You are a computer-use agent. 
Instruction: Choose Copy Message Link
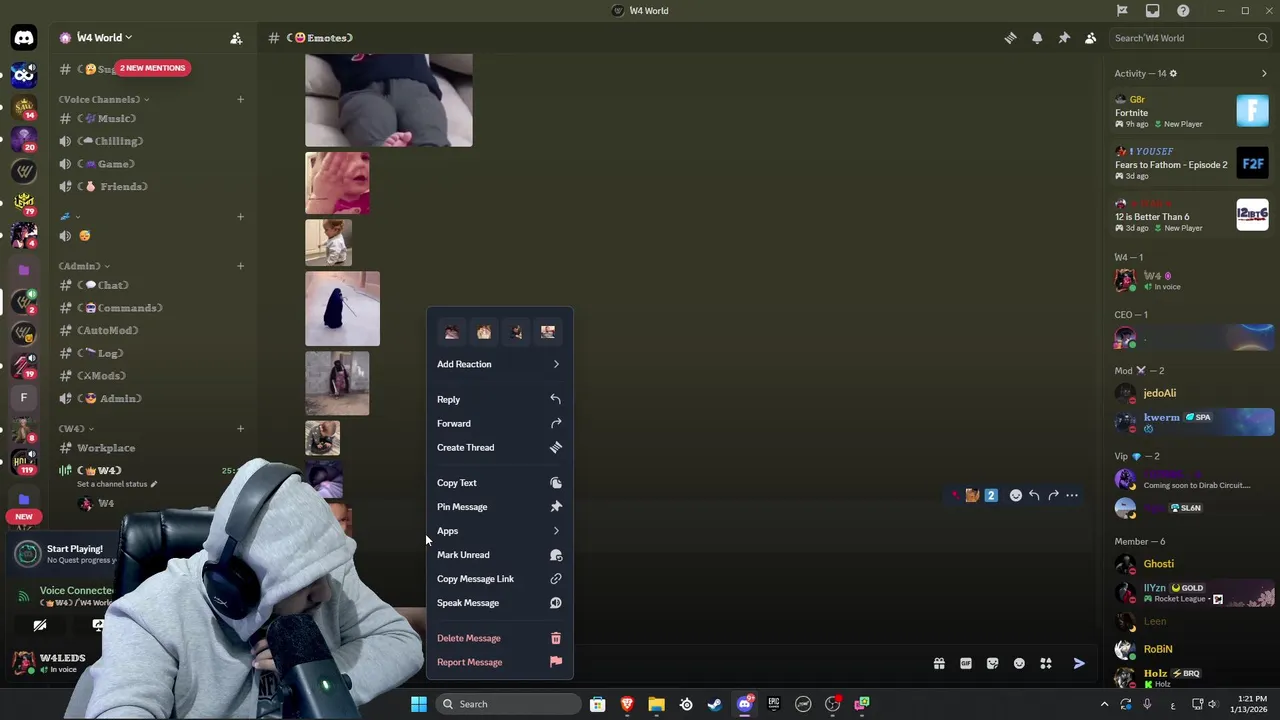(499, 579)
